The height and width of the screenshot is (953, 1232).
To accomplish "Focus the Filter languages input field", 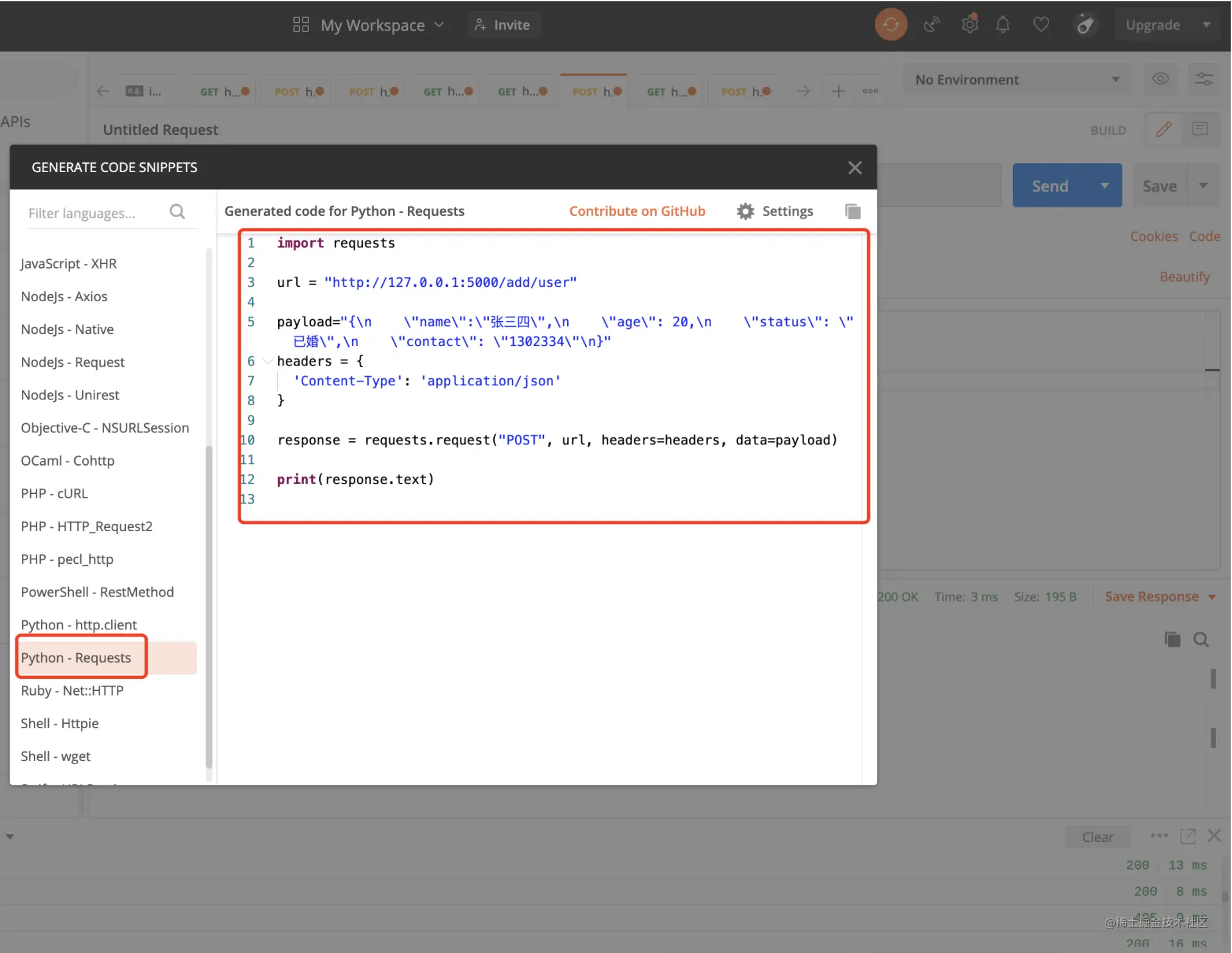I will pos(94,213).
